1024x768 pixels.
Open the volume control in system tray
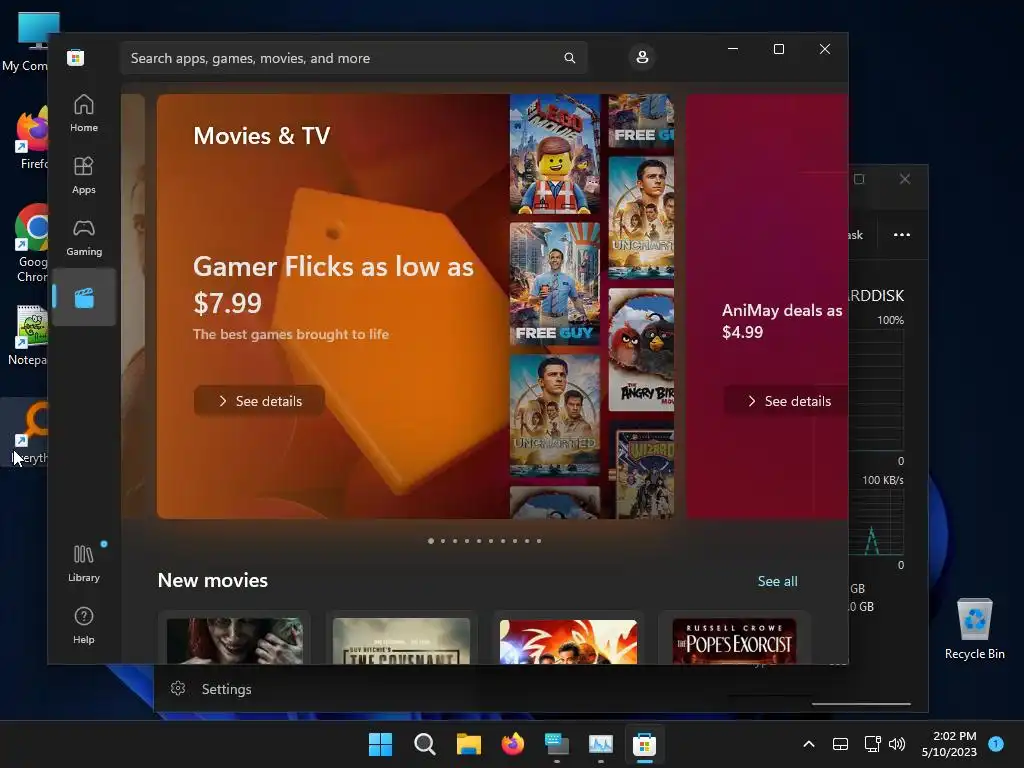(897, 744)
